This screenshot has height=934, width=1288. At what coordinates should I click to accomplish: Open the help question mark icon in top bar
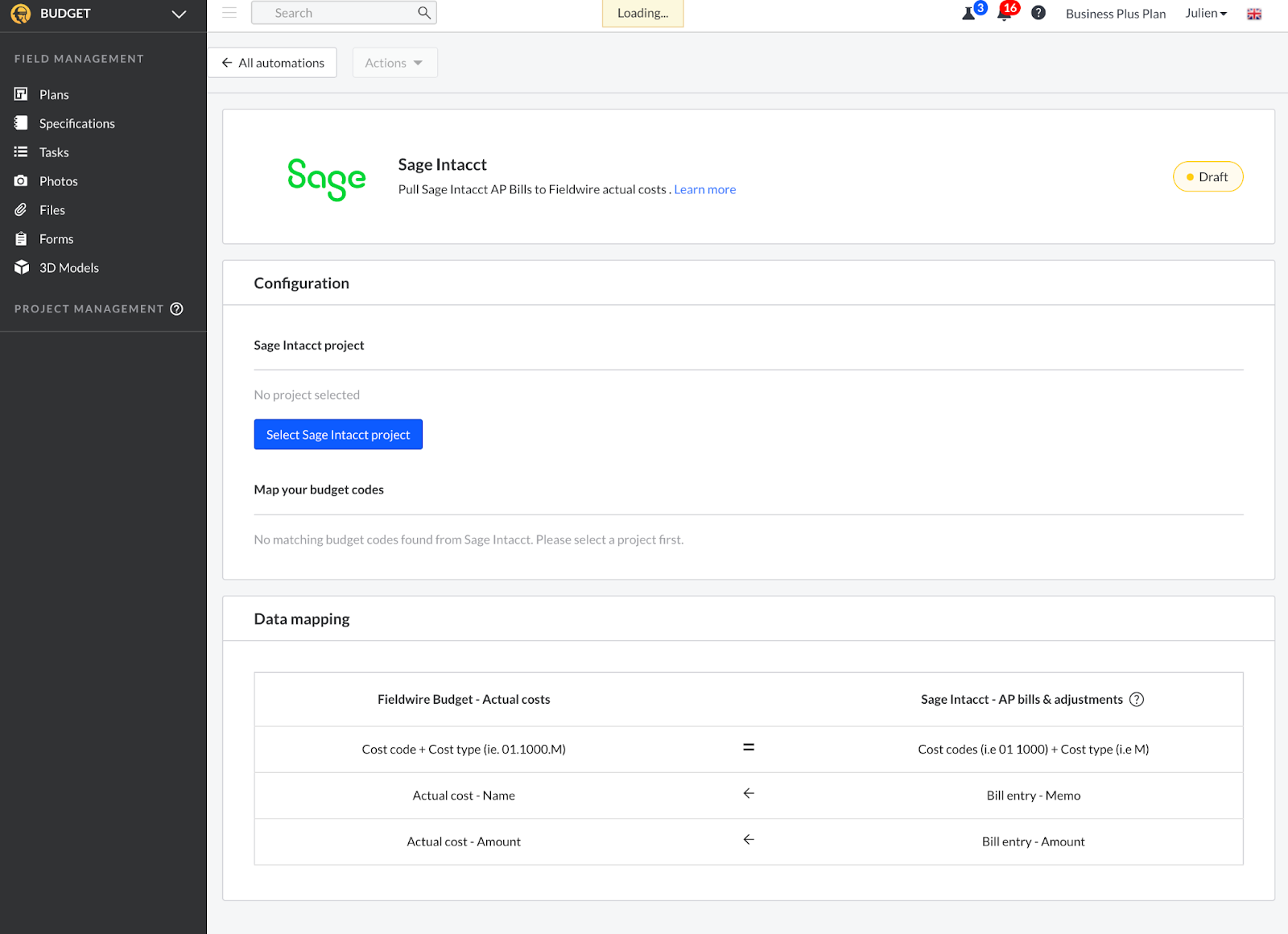click(1038, 13)
